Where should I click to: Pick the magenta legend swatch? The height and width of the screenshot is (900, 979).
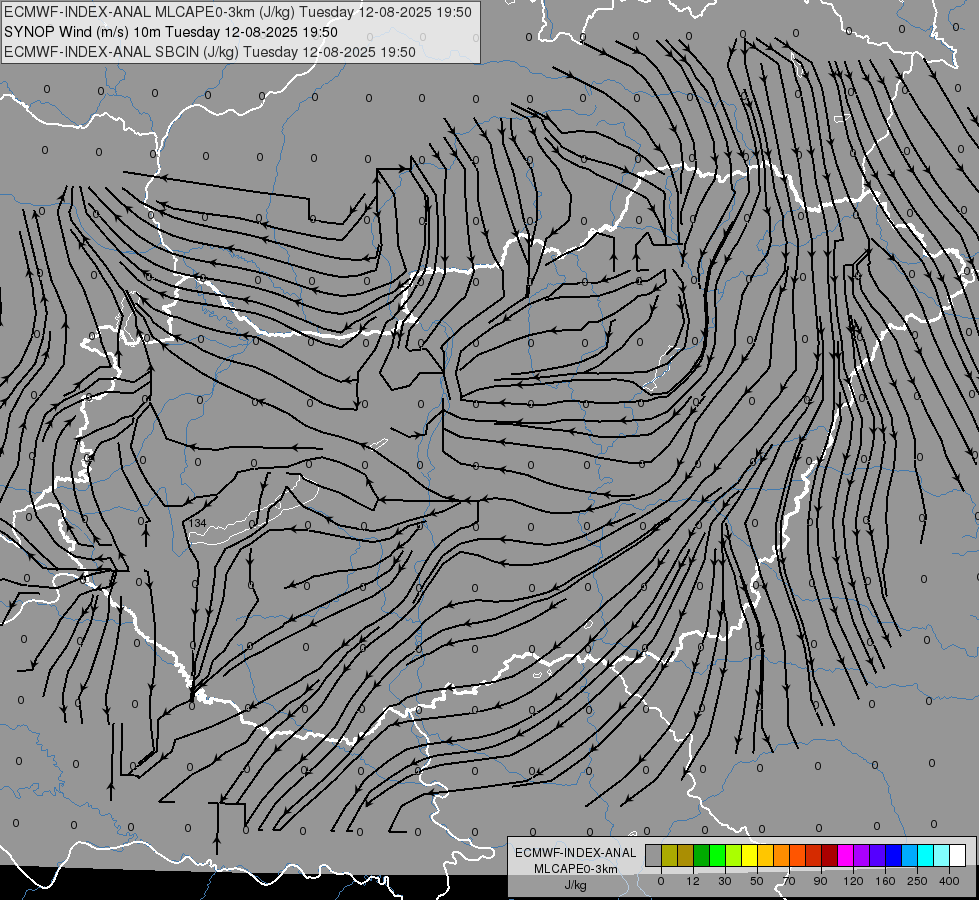[846, 855]
